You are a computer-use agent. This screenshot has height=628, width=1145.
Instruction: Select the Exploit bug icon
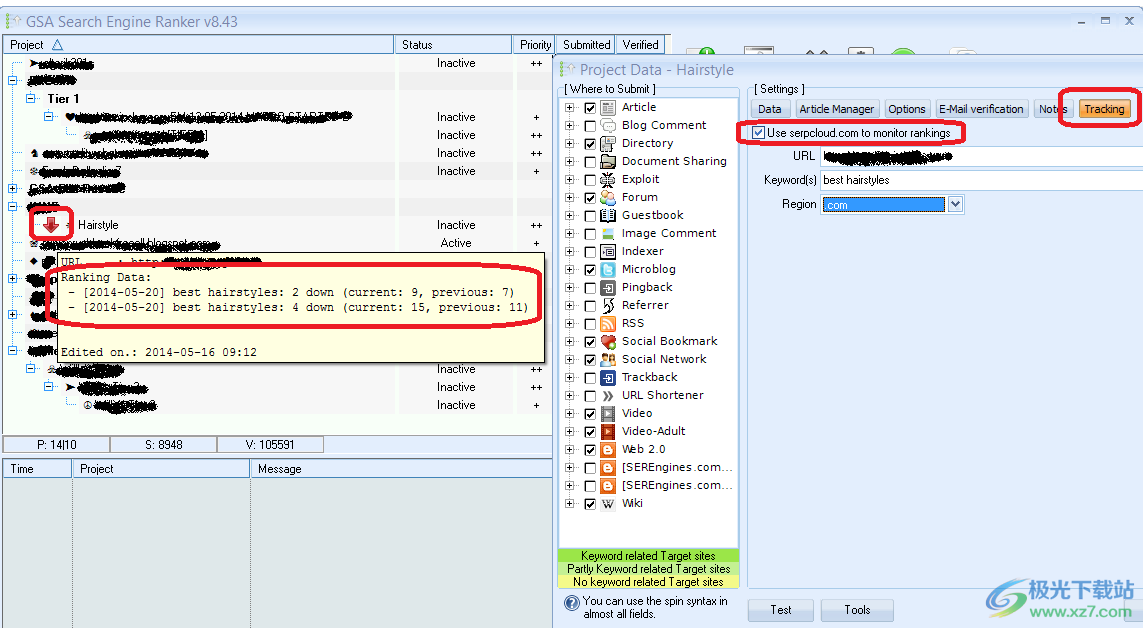pyautogui.click(x=608, y=180)
